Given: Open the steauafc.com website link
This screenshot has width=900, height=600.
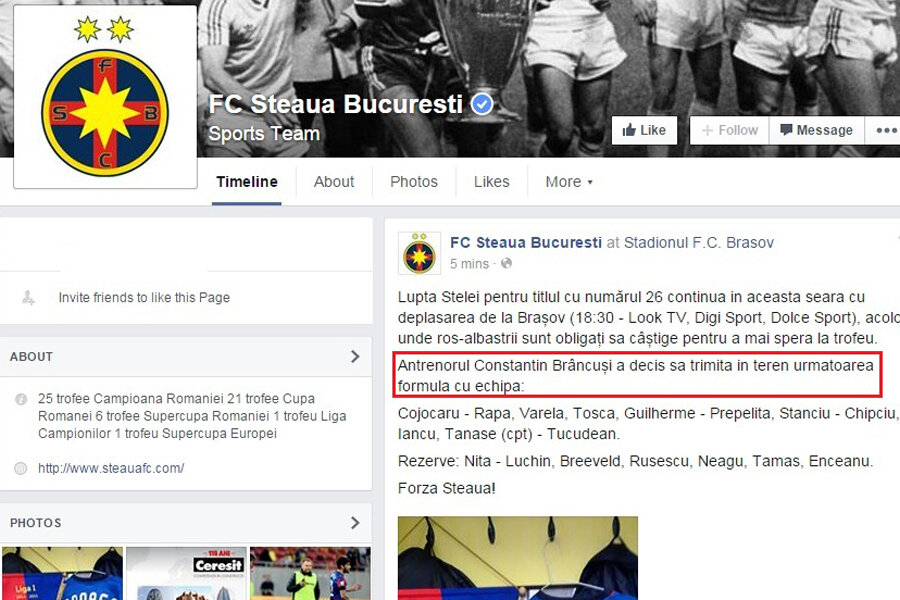Looking at the screenshot, I should click(111, 468).
